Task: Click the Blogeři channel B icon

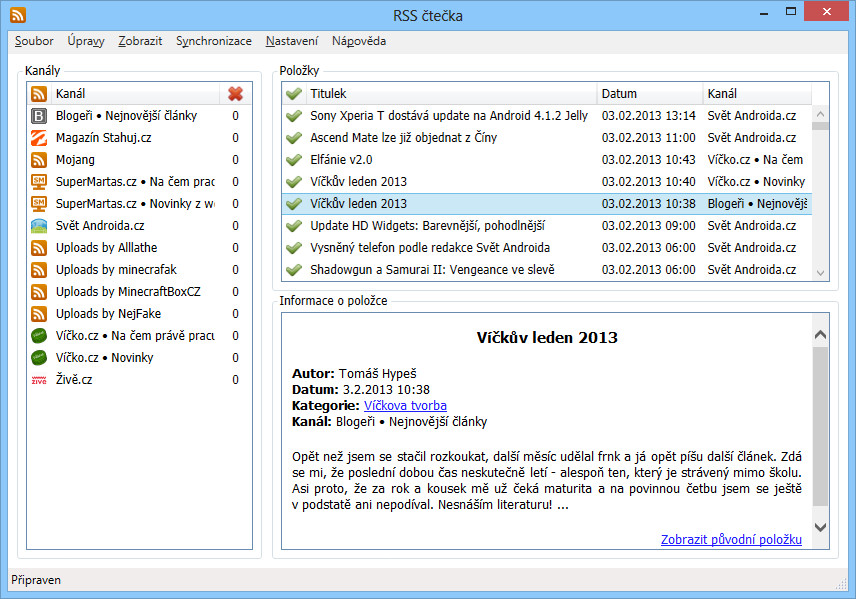Action: click(39, 116)
